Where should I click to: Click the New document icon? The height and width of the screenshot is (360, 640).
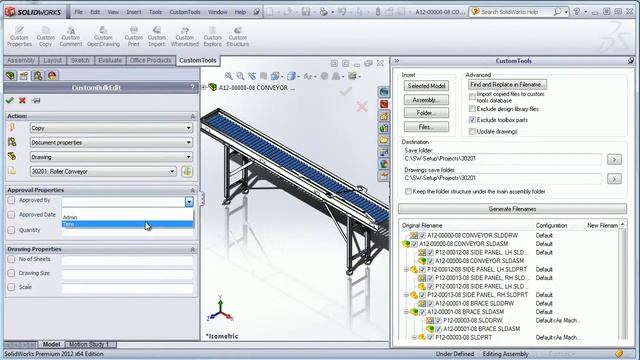269,12
